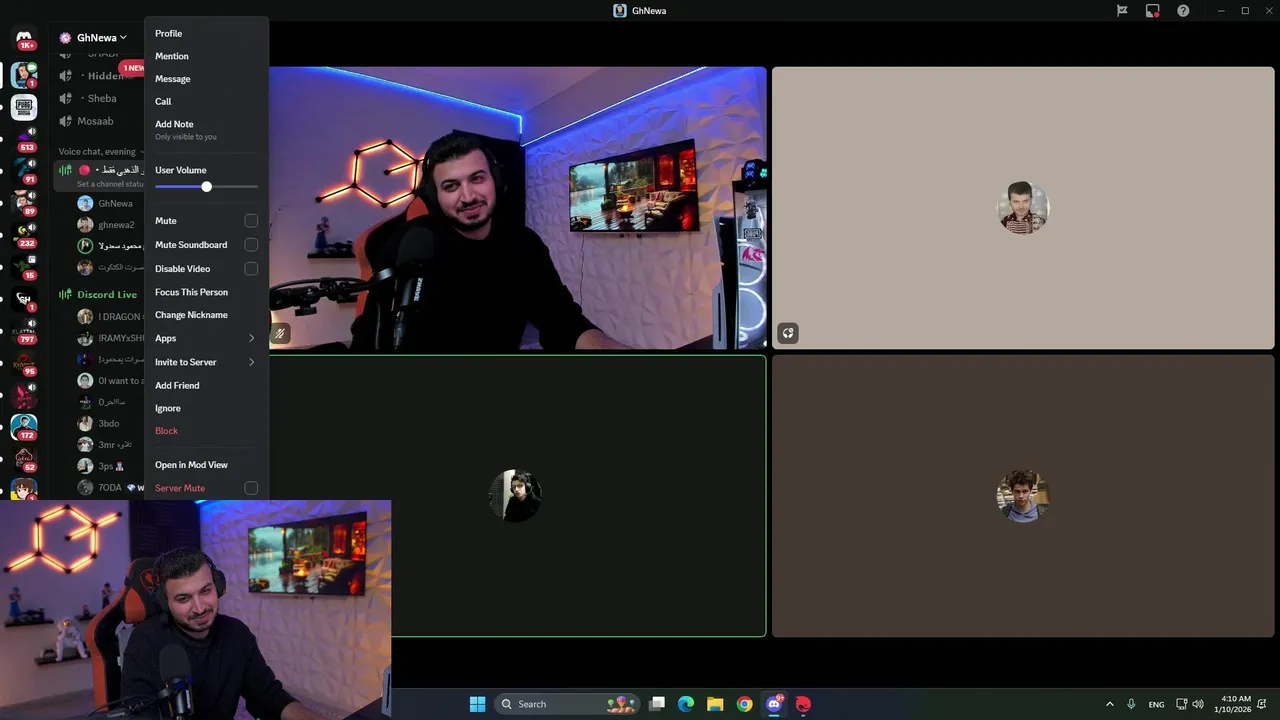Open the notification bell in system tray
Viewport: 1280px width, 720px height.
pyautogui.click(x=1262, y=704)
